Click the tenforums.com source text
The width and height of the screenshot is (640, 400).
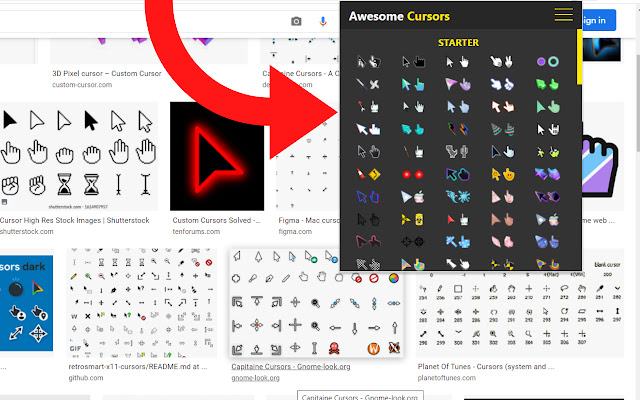click(196, 231)
